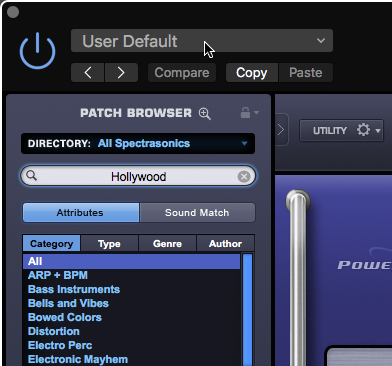The image size is (392, 366).
Task: Click the Hollywood search field
Action: 138,176
